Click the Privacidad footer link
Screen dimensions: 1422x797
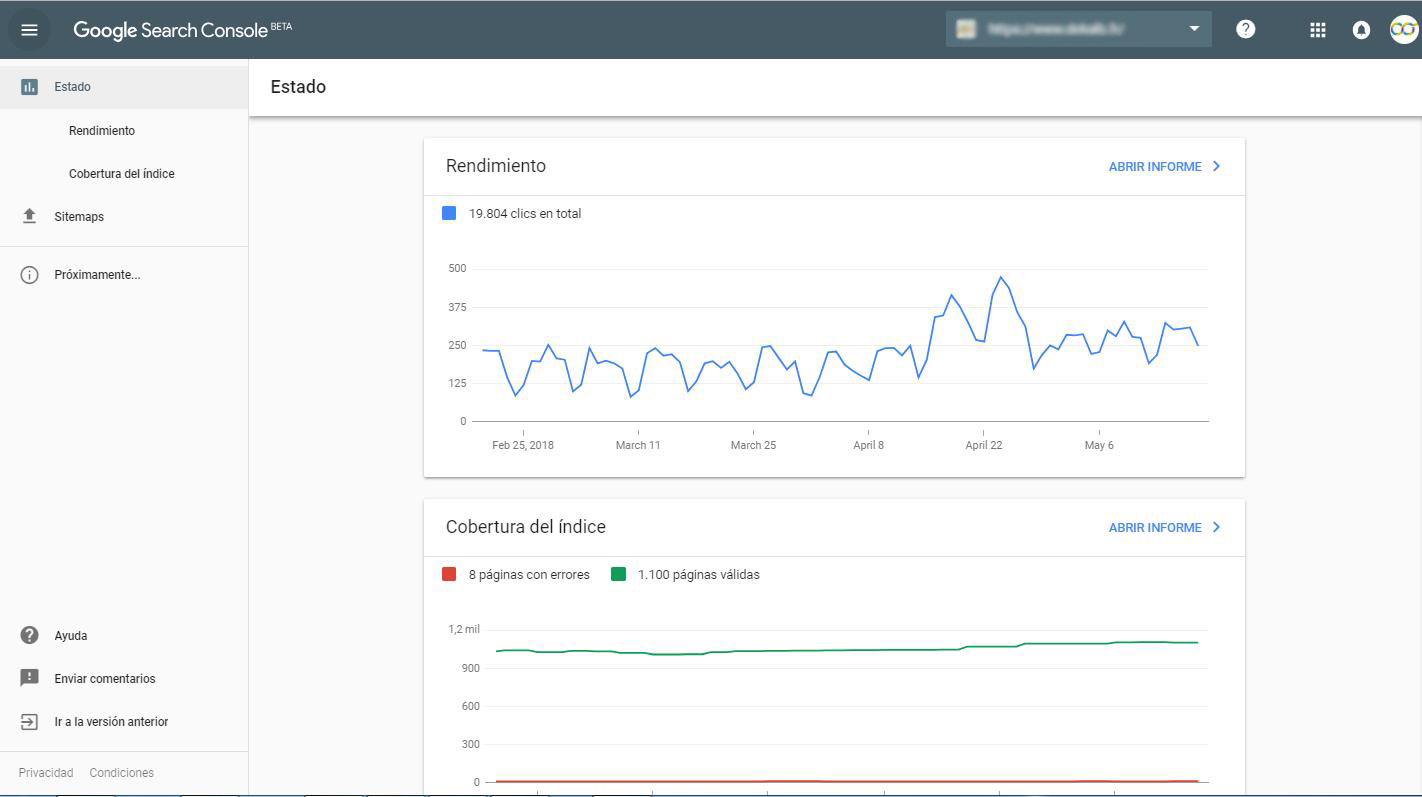[x=46, y=773]
